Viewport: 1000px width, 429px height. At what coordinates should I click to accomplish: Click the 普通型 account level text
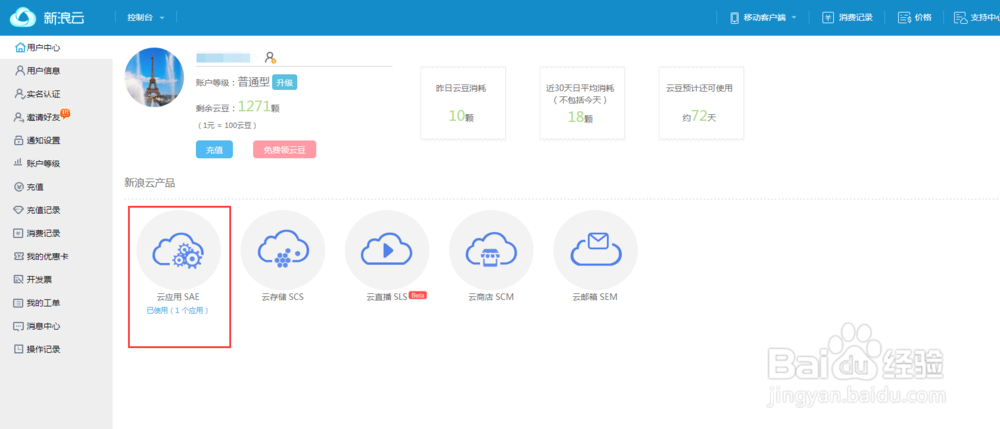(x=254, y=82)
